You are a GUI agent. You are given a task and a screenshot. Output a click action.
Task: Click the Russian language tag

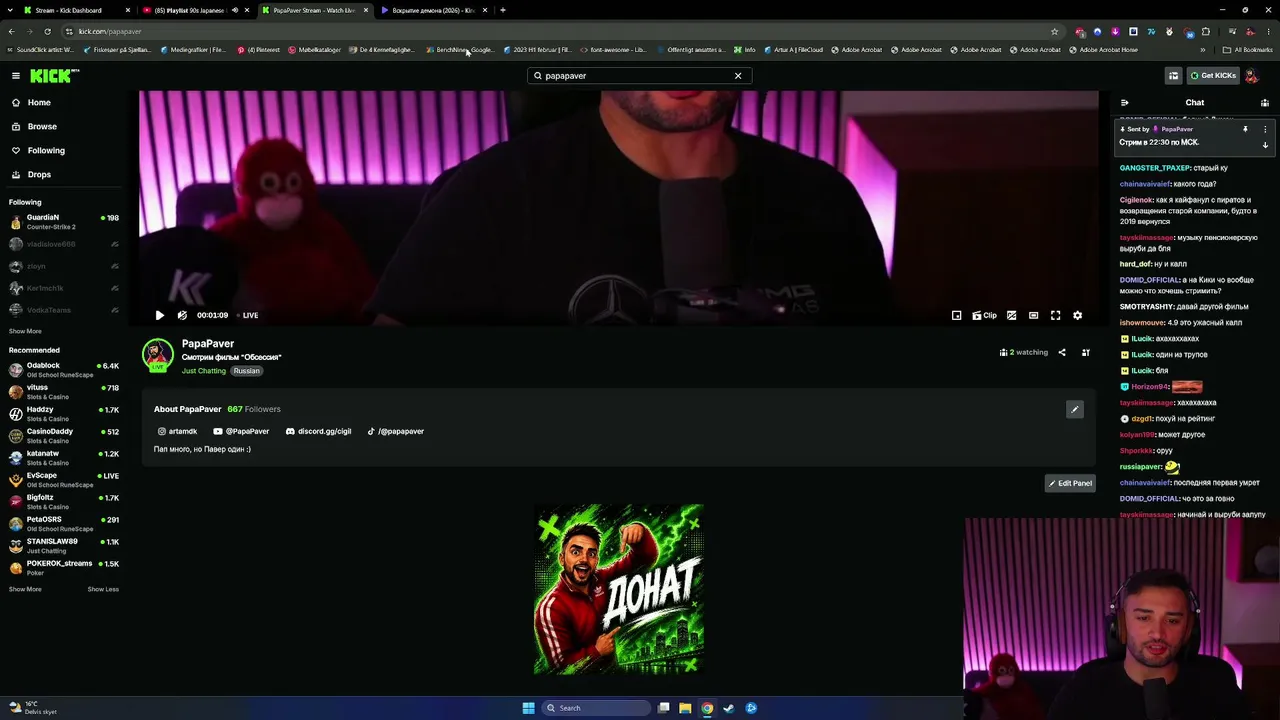246,371
